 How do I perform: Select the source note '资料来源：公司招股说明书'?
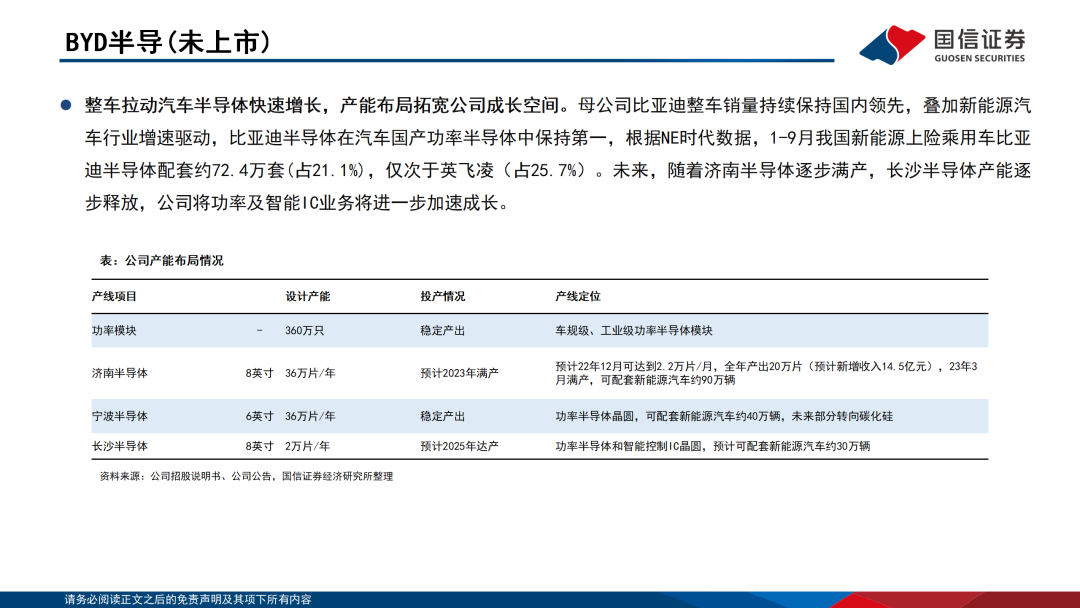pyautogui.click(x=246, y=476)
